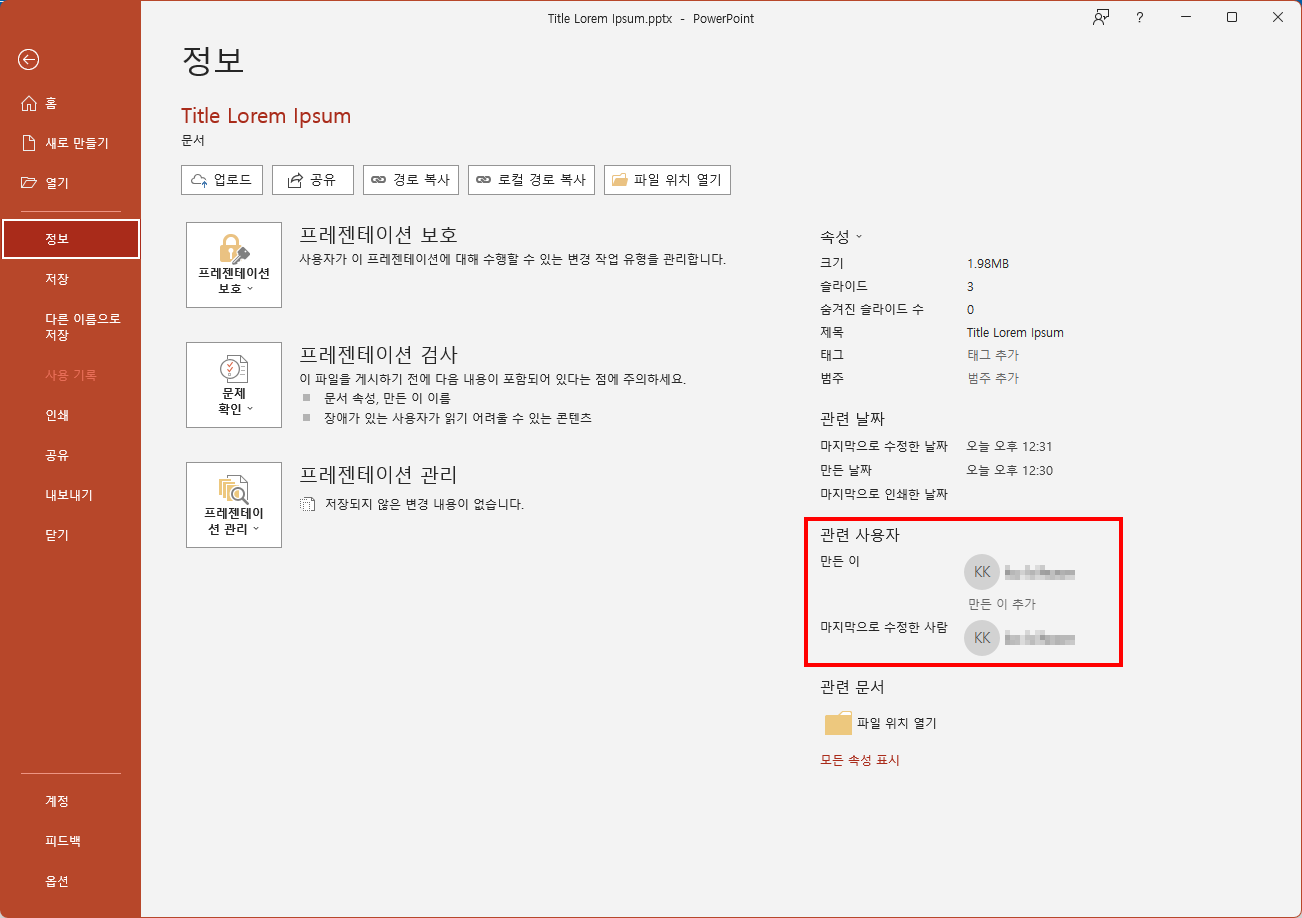Click the 오늘 오후 12:30 created date

point(1010,470)
